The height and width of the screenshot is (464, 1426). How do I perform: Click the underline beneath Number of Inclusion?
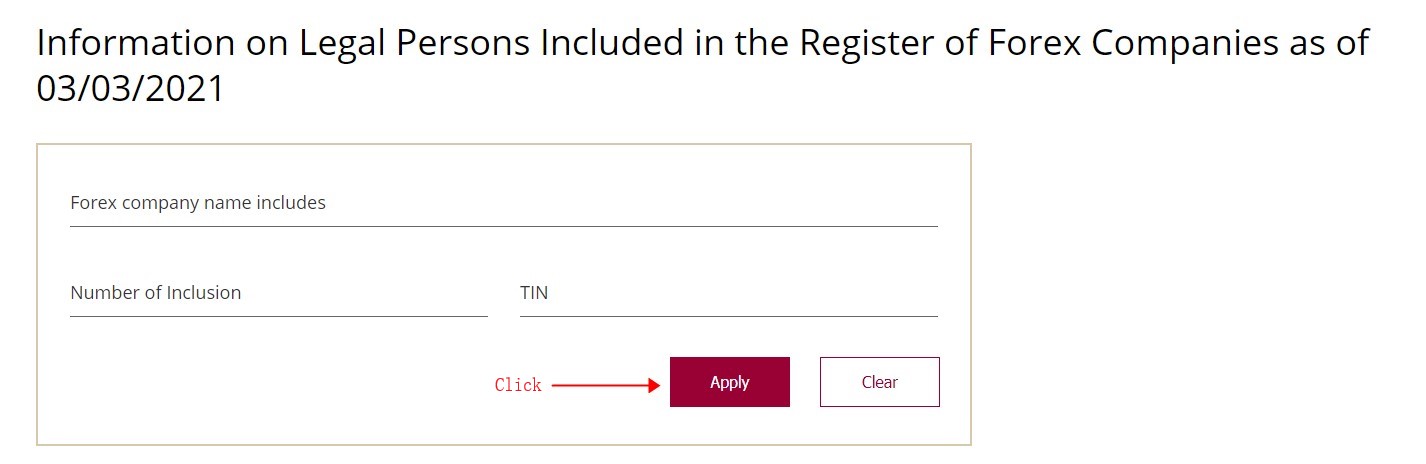(x=278, y=316)
